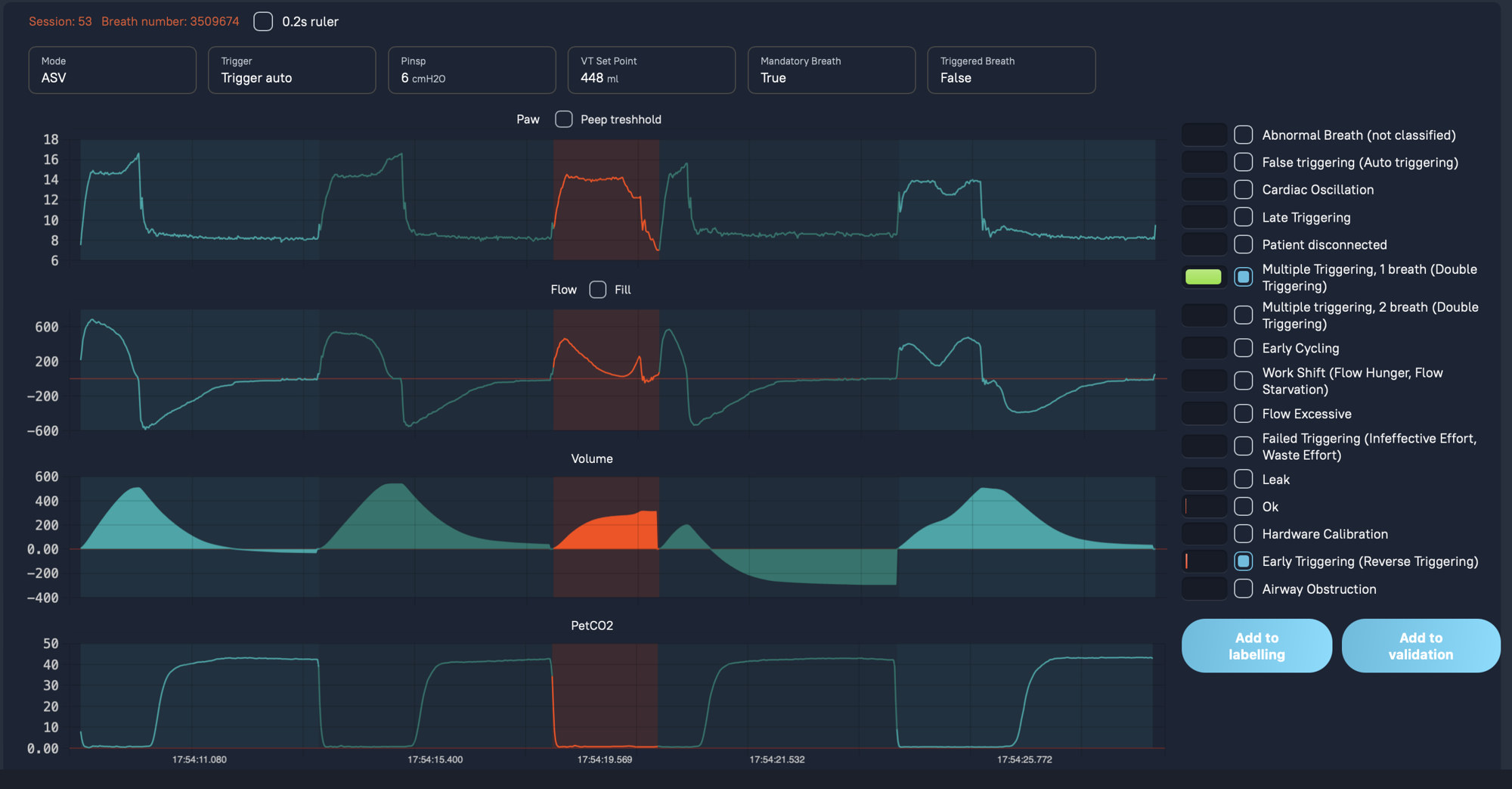Click the 17:54:19.569 time label

(x=605, y=759)
